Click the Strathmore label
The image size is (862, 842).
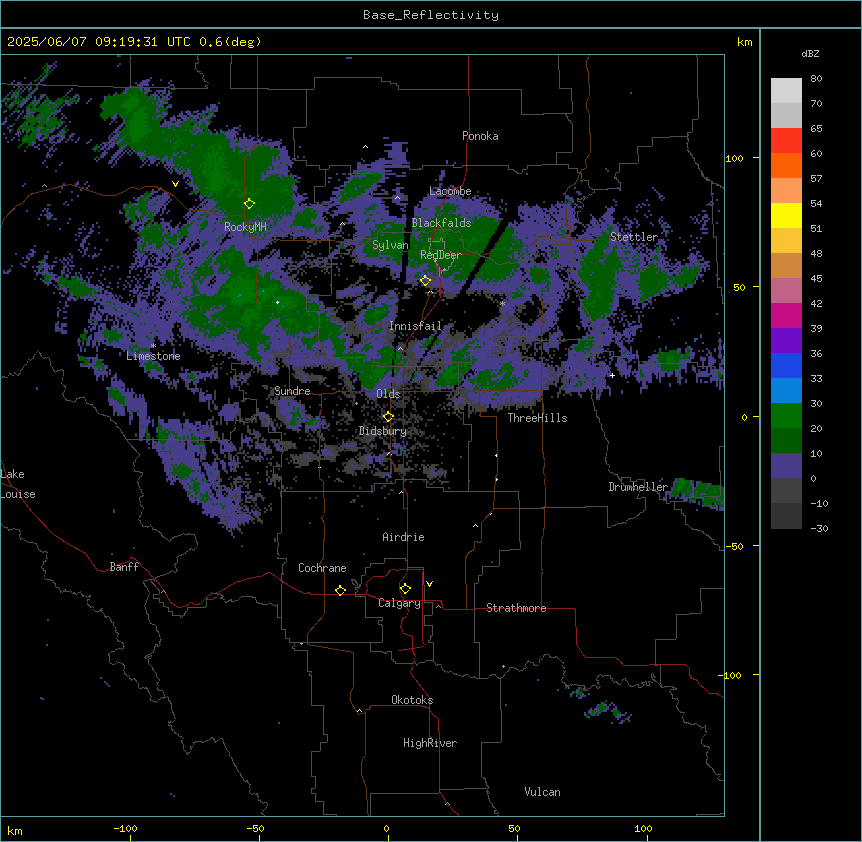[x=516, y=608]
